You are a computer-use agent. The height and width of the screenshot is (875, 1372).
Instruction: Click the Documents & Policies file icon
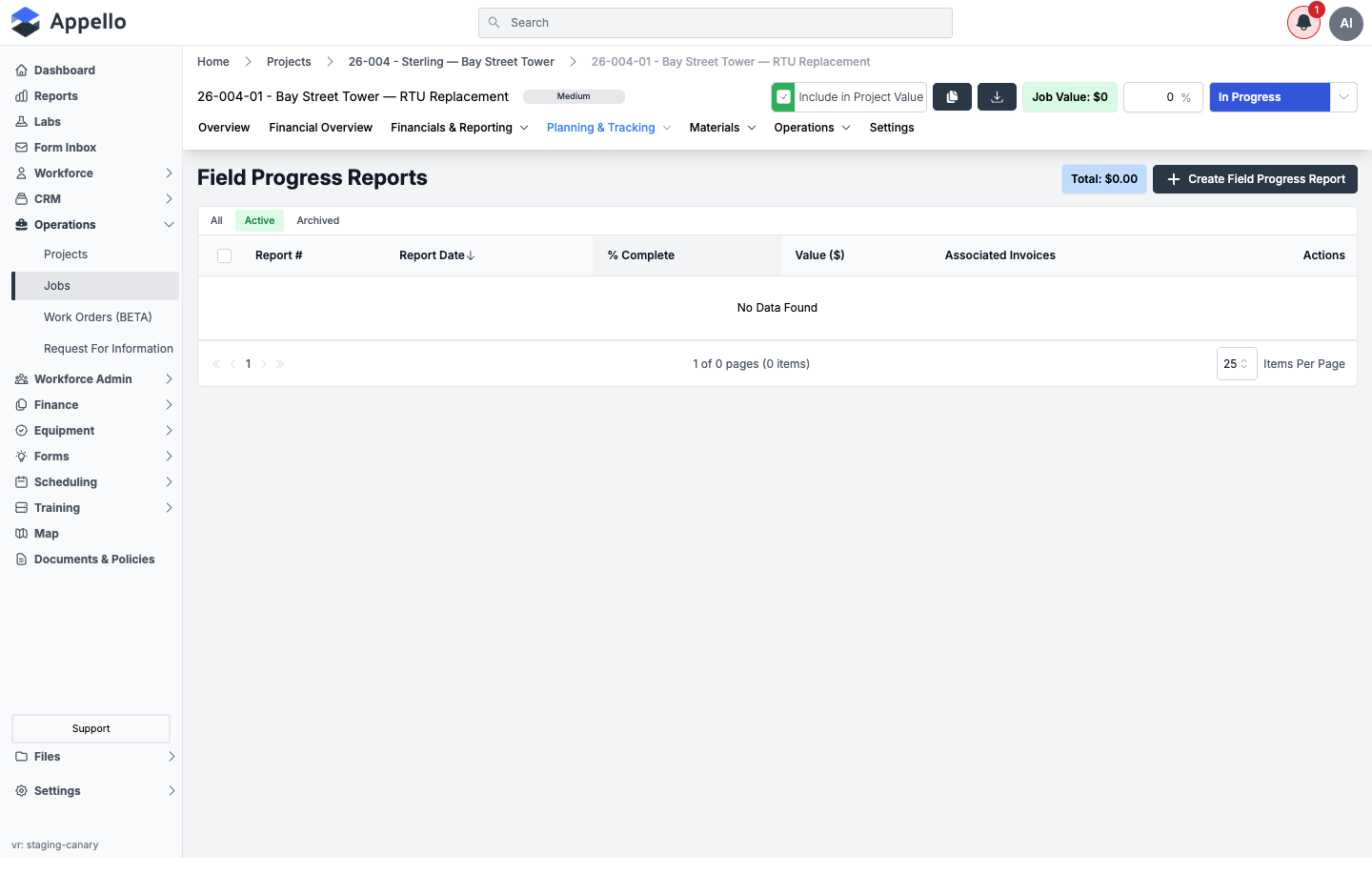pos(21,560)
